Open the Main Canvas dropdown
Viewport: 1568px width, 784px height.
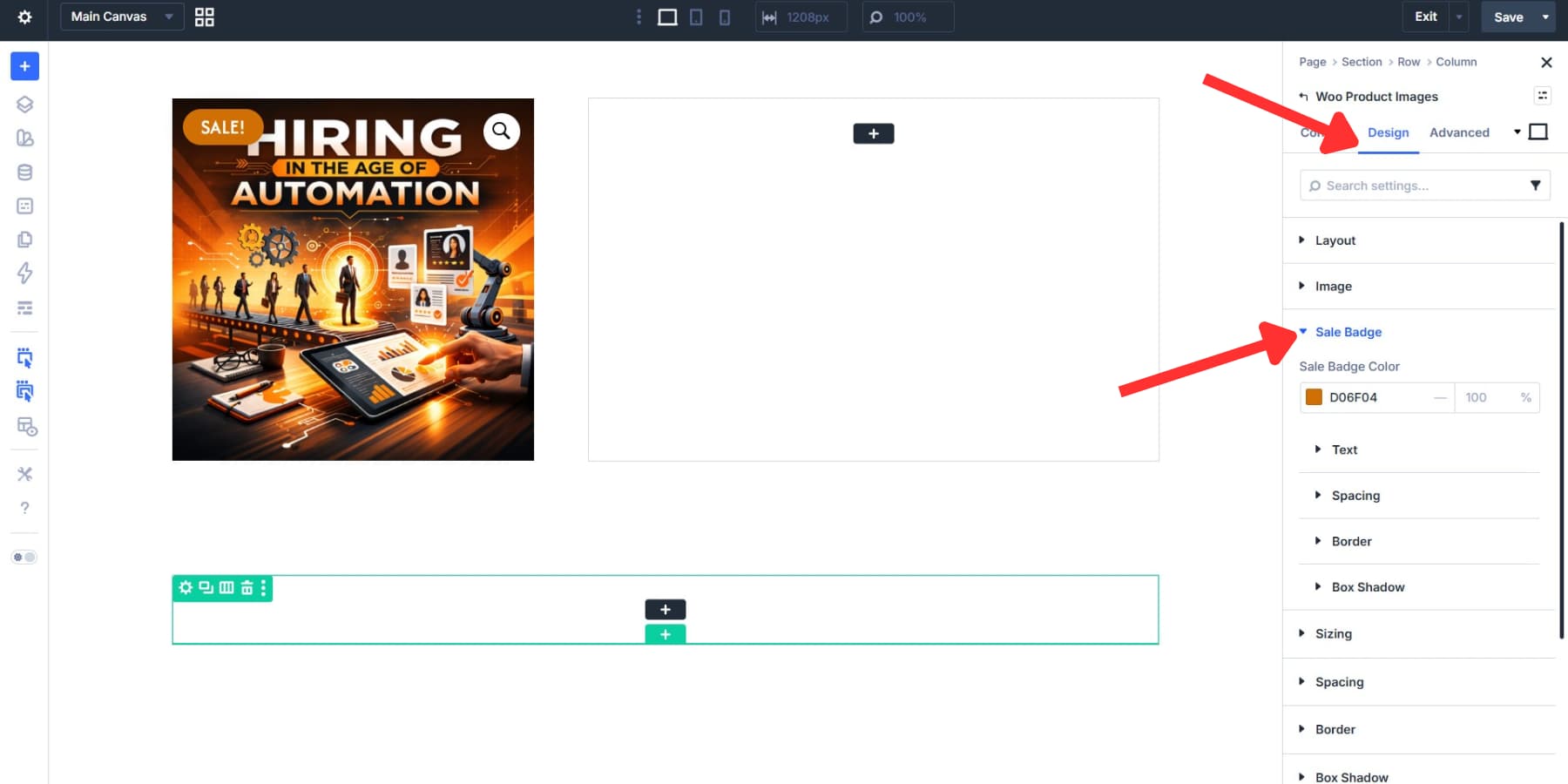tap(121, 17)
